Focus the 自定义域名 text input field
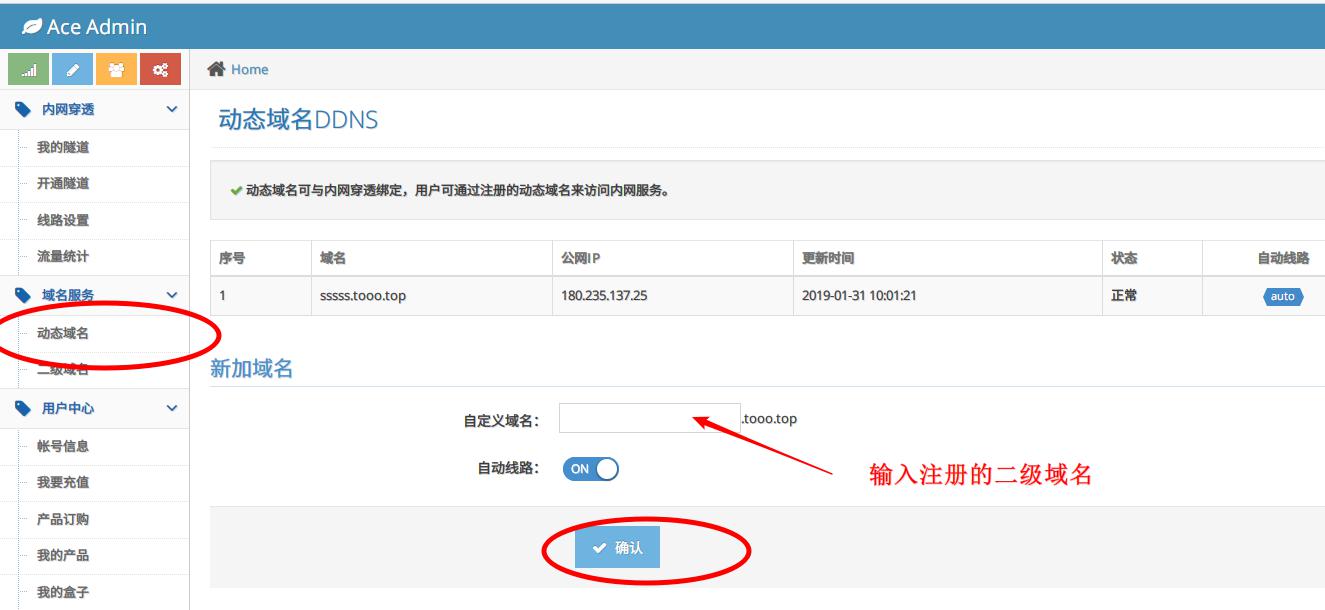Screen dimensions: 1325x610 (635, 419)
